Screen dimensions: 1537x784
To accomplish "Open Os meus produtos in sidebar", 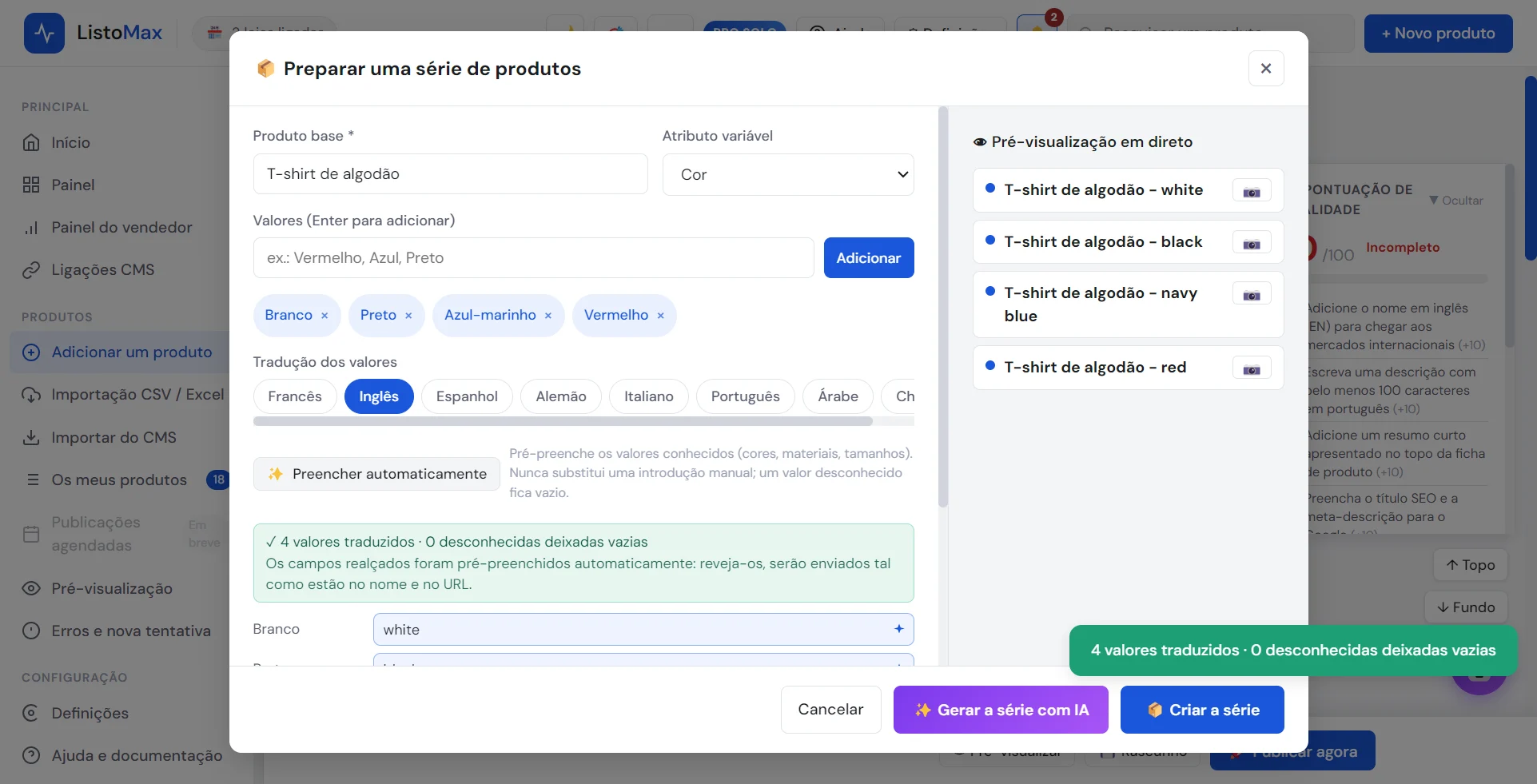I will point(119,480).
